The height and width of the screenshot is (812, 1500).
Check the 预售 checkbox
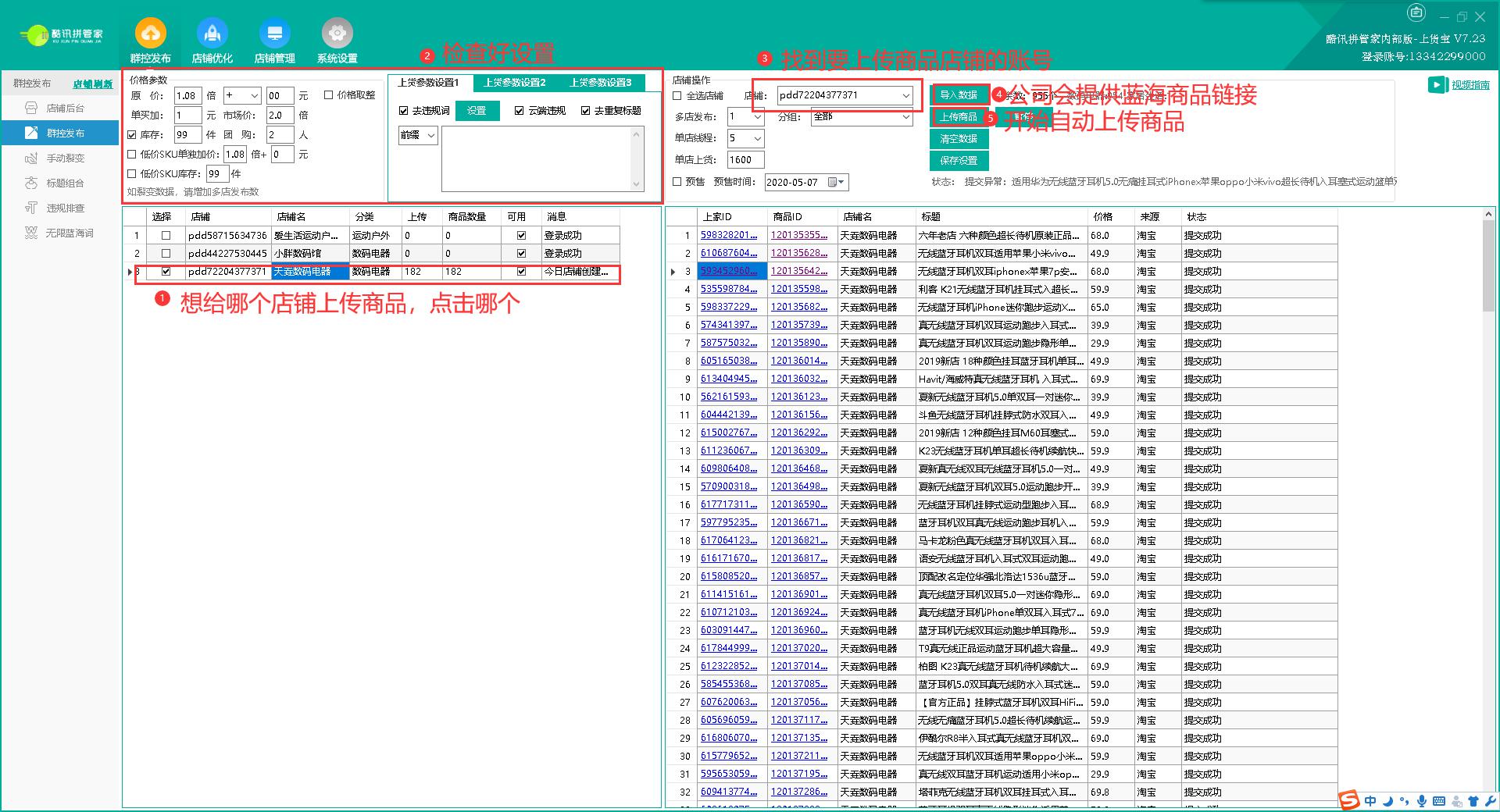coord(677,182)
